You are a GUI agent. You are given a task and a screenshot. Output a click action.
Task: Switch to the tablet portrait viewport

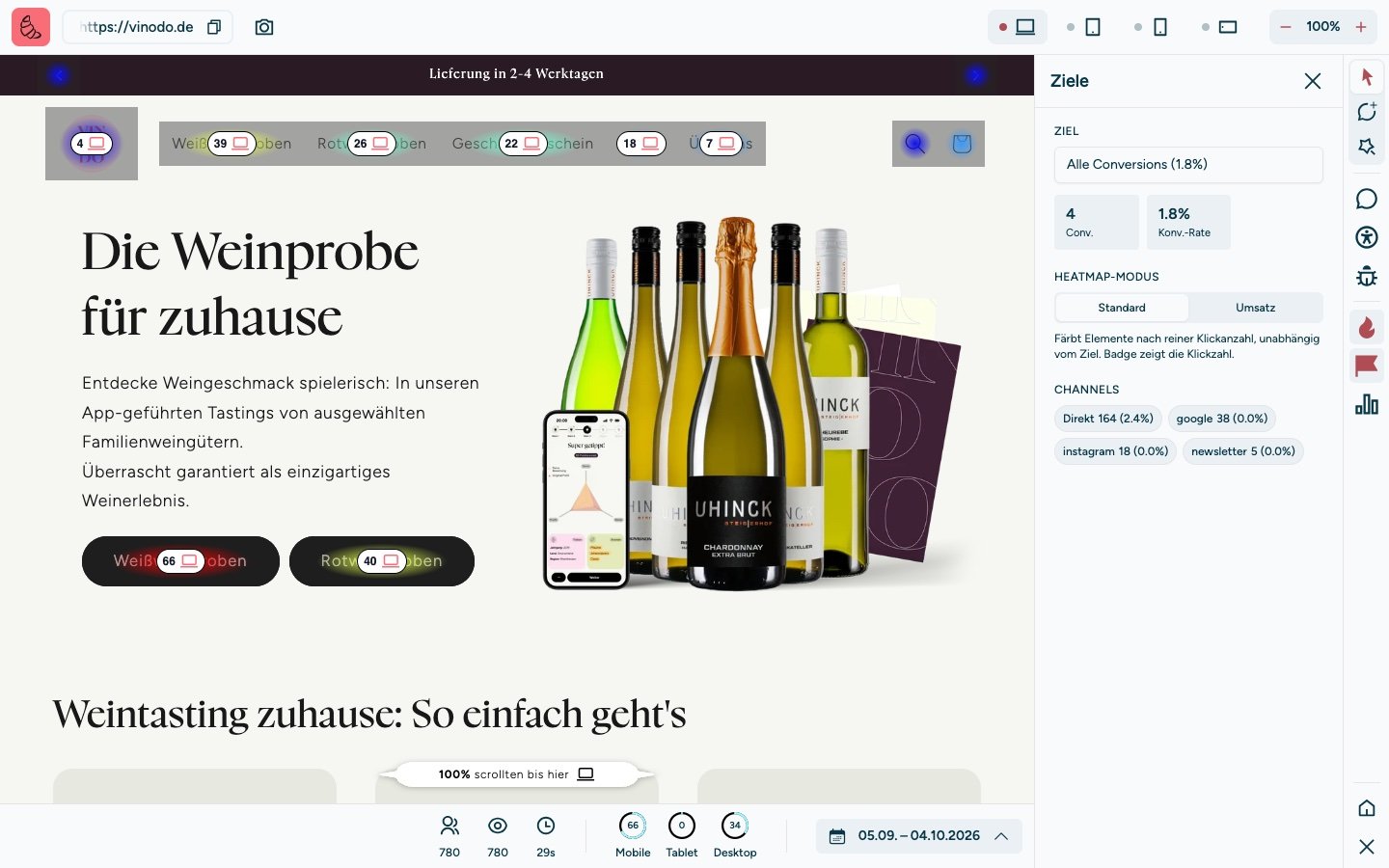tap(1085, 27)
